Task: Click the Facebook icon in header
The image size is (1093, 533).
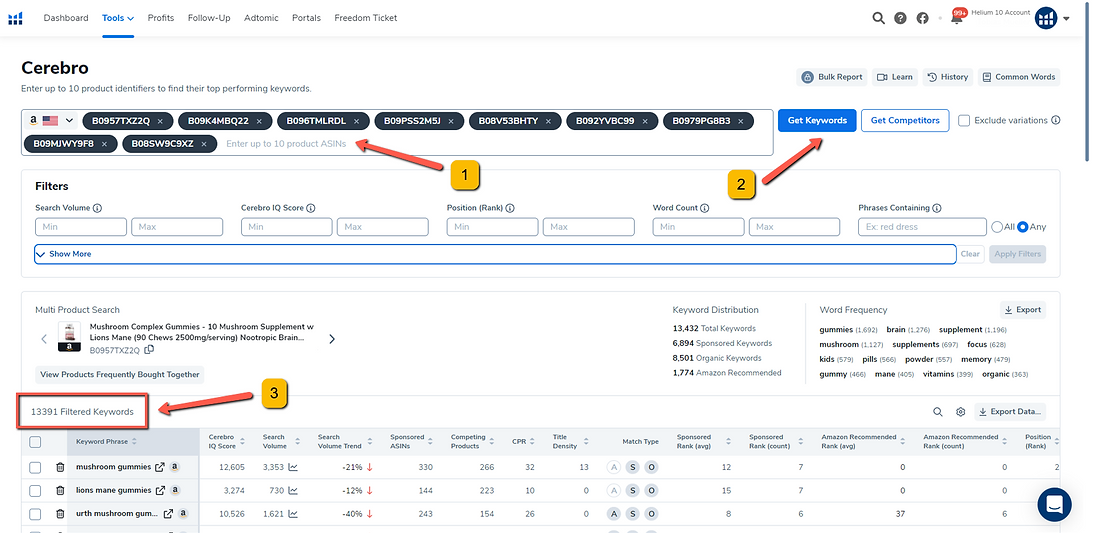Action: pyautogui.click(x=922, y=18)
